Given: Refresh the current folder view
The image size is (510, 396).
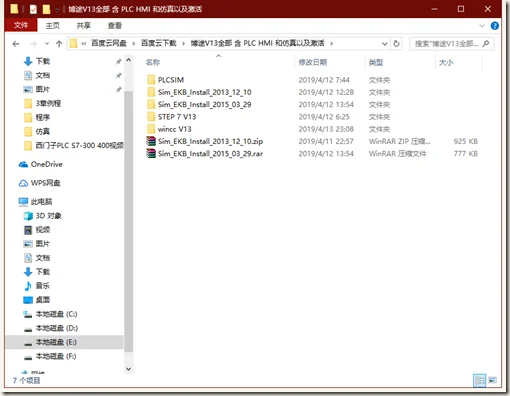Looking at the screenshot, I should tap(396, 44).
